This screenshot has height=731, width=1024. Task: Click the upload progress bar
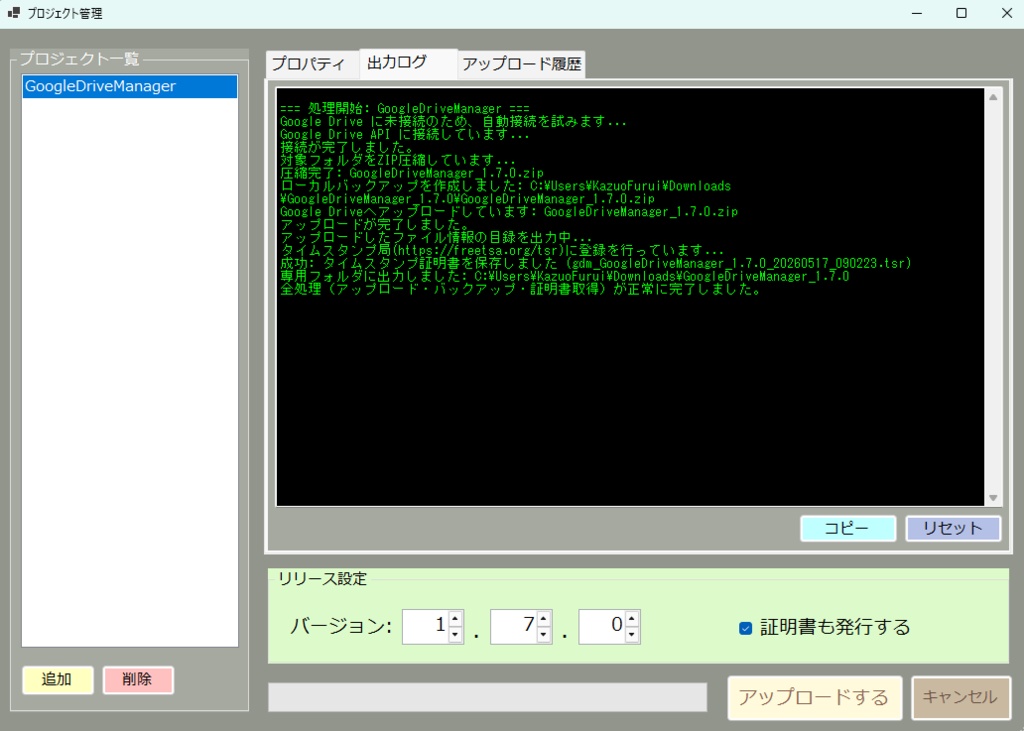pos(487,697)
